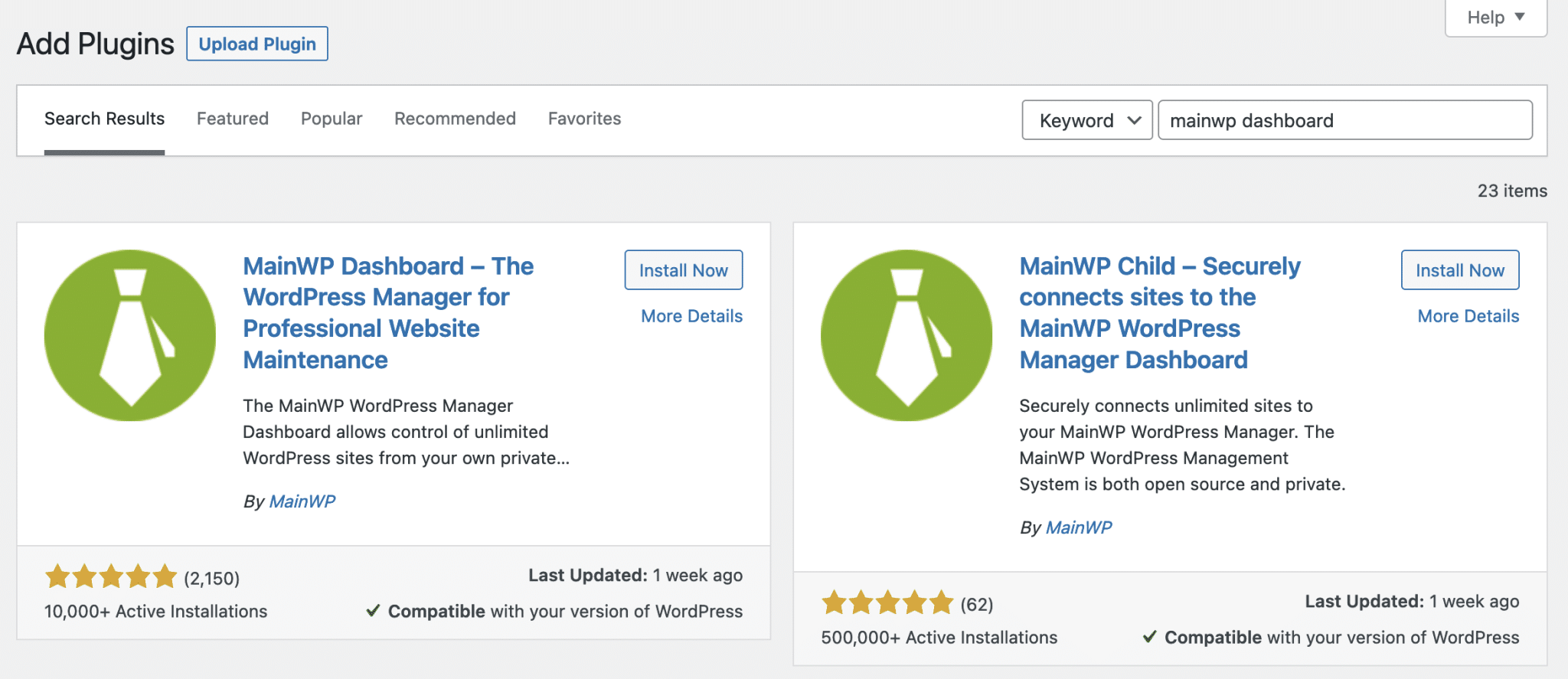Click the 23 items count text

click(1512, 191)
